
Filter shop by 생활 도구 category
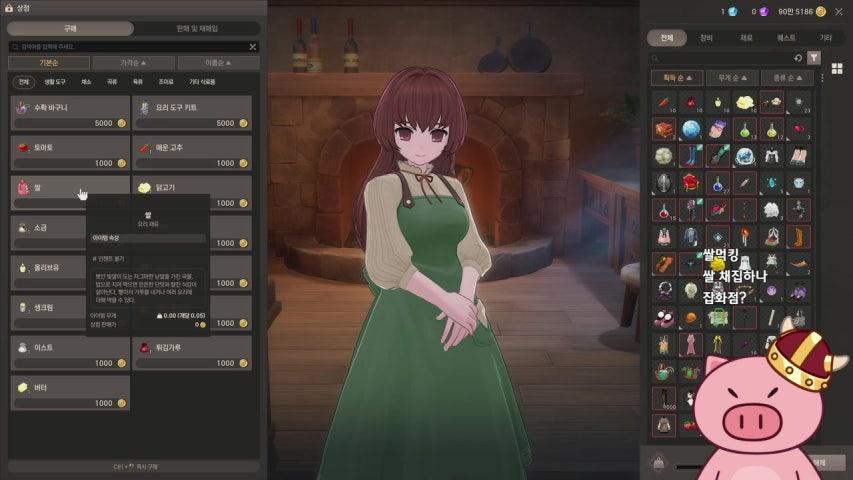click(x=55, y=82)
